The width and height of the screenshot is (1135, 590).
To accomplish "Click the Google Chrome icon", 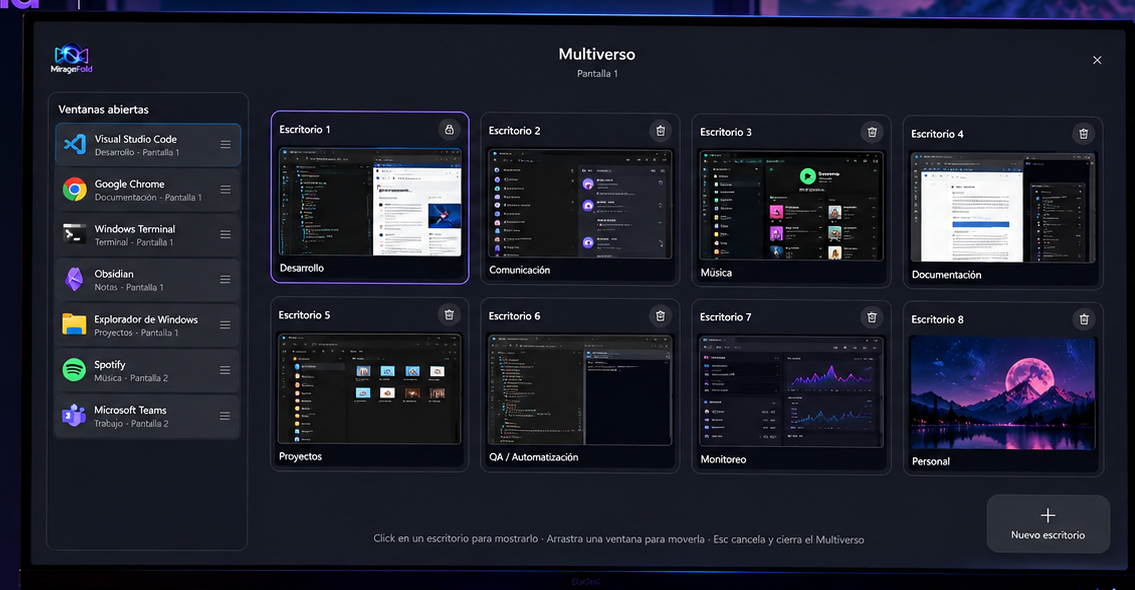I will [x=75, y=190].
